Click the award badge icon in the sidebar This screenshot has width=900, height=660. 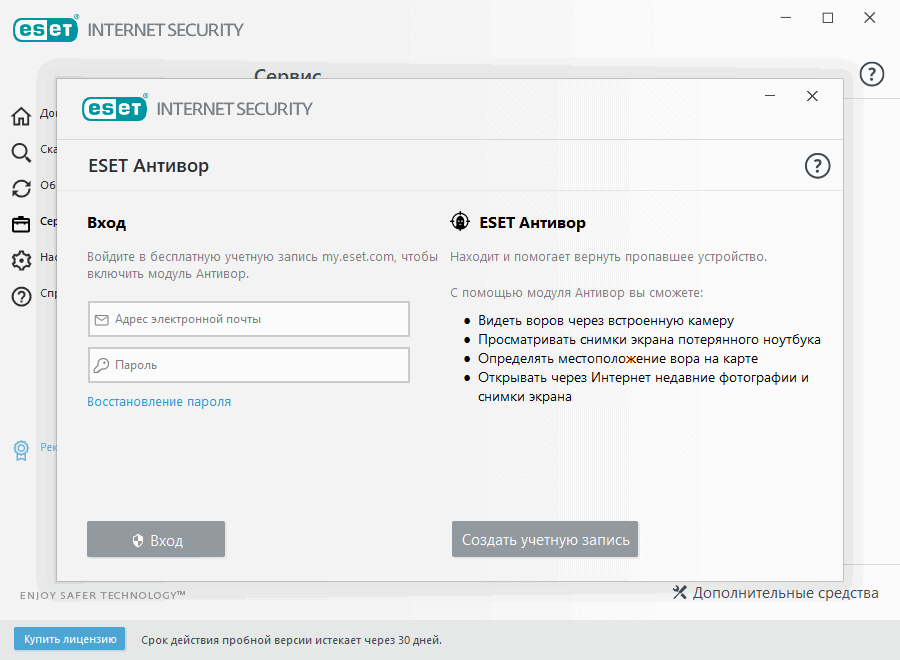tap(21, 450)
